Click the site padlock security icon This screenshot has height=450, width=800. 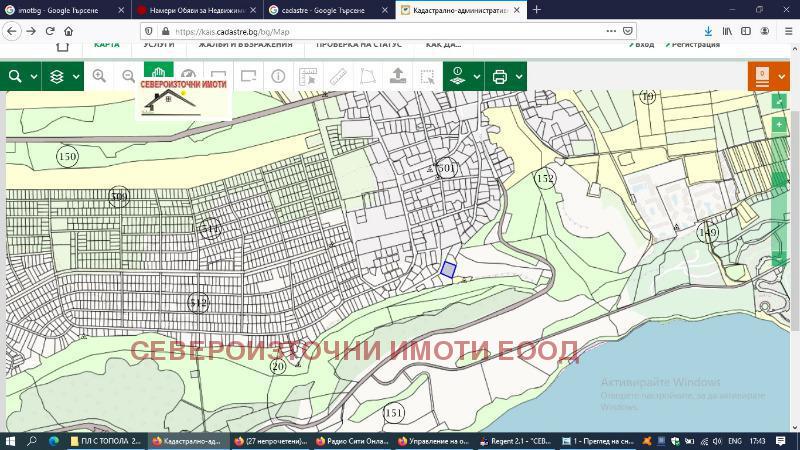165,31
